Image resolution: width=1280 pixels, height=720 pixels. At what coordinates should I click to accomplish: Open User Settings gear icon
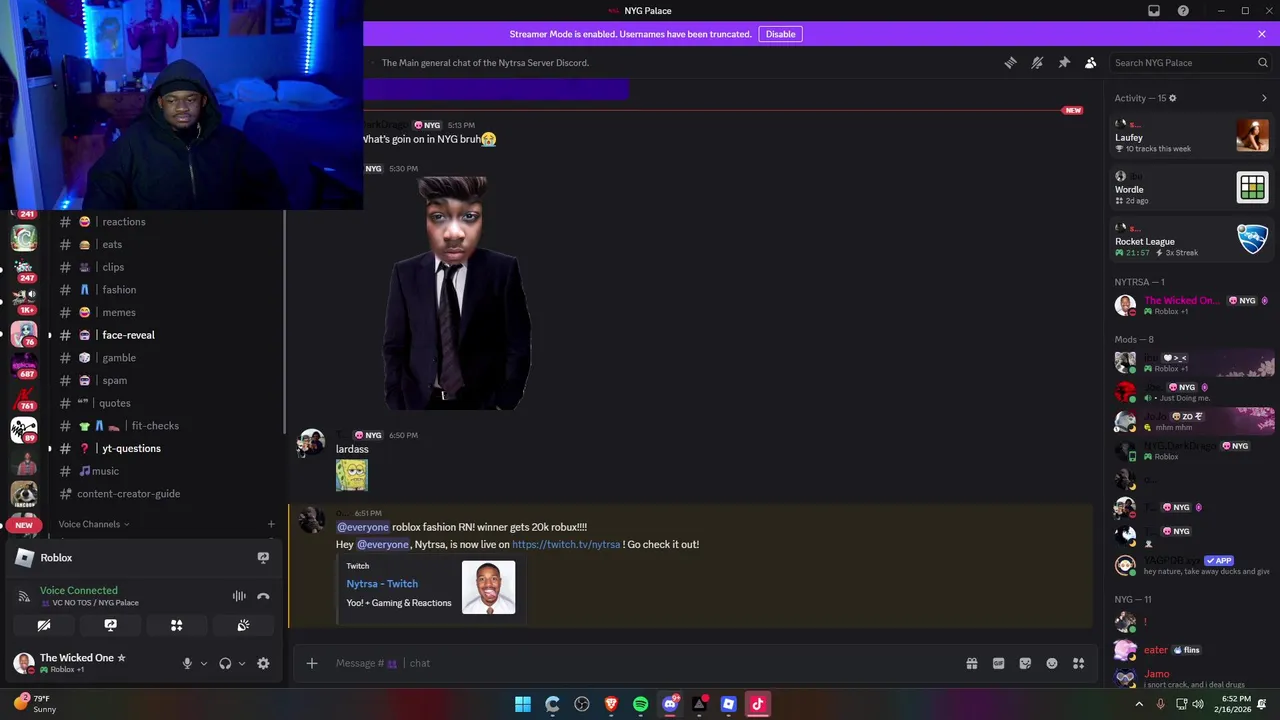click(x=263, y=663)
